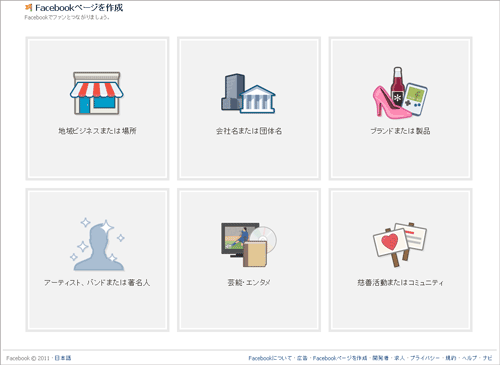Click the office buildings company icon

point(248,93)
